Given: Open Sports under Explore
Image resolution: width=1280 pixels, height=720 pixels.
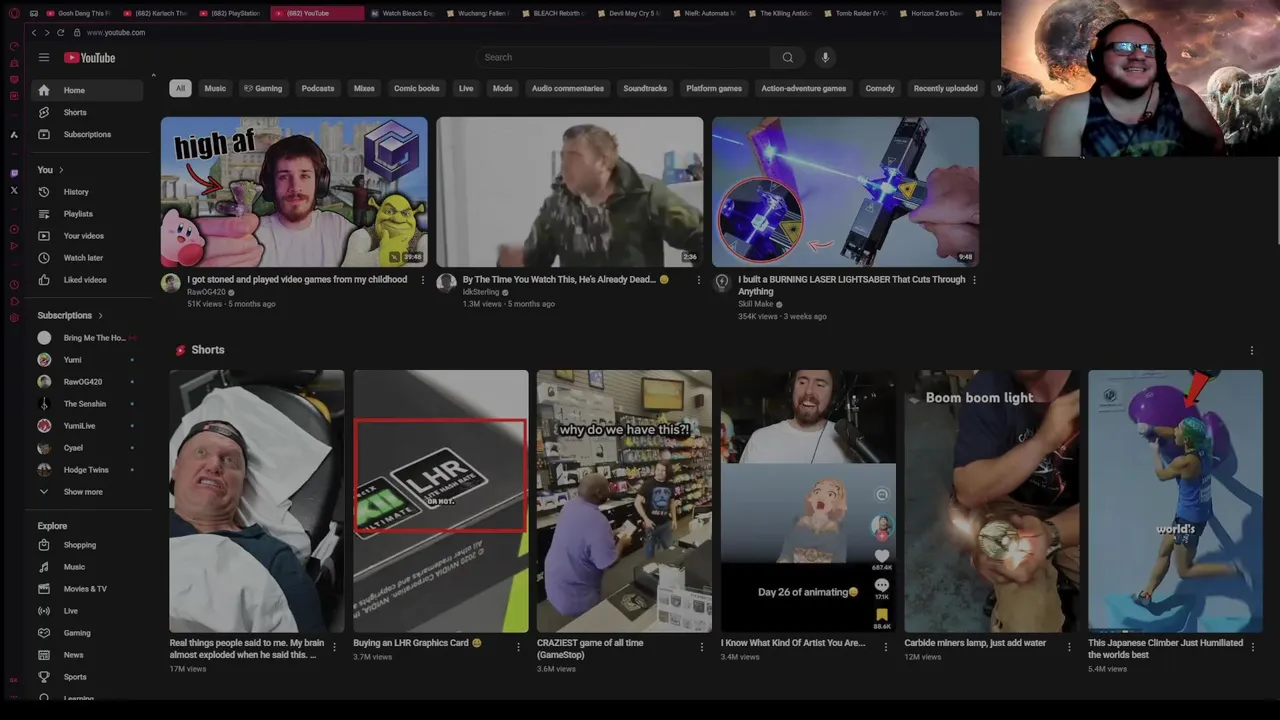Looking at the screenshot, I should 87,677.
